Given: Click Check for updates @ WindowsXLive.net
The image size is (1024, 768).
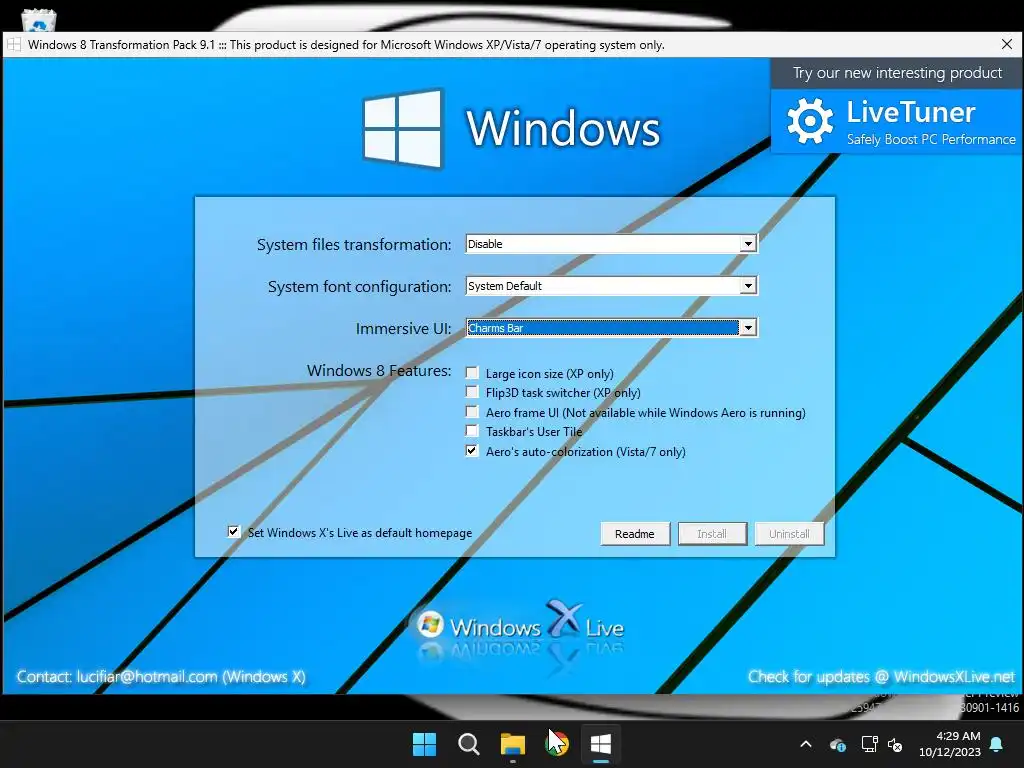Looking at the screenshot, I should (x=882, y=677).
